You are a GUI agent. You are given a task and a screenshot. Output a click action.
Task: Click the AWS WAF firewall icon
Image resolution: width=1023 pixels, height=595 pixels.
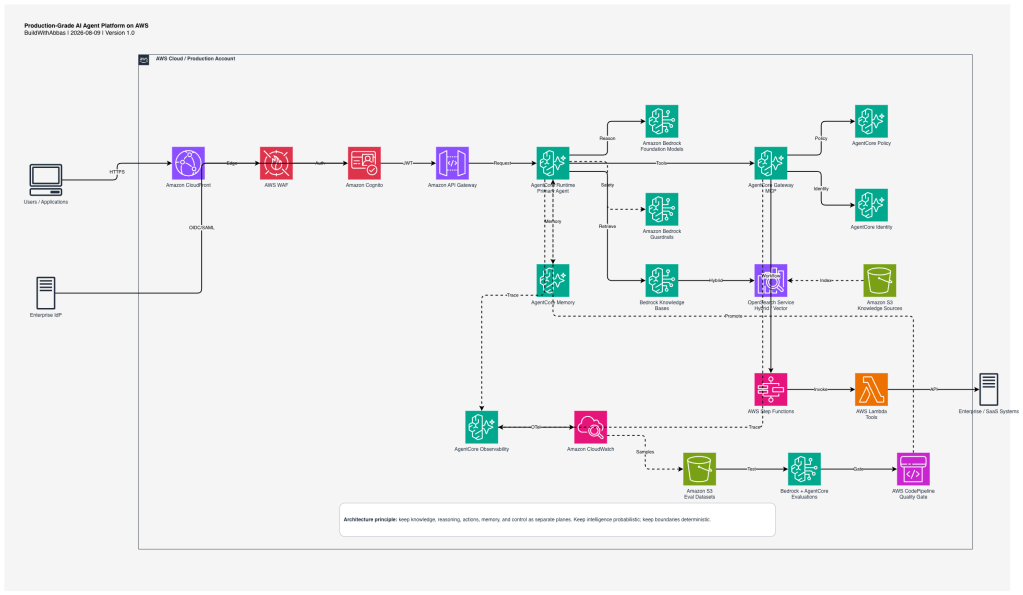276,163
